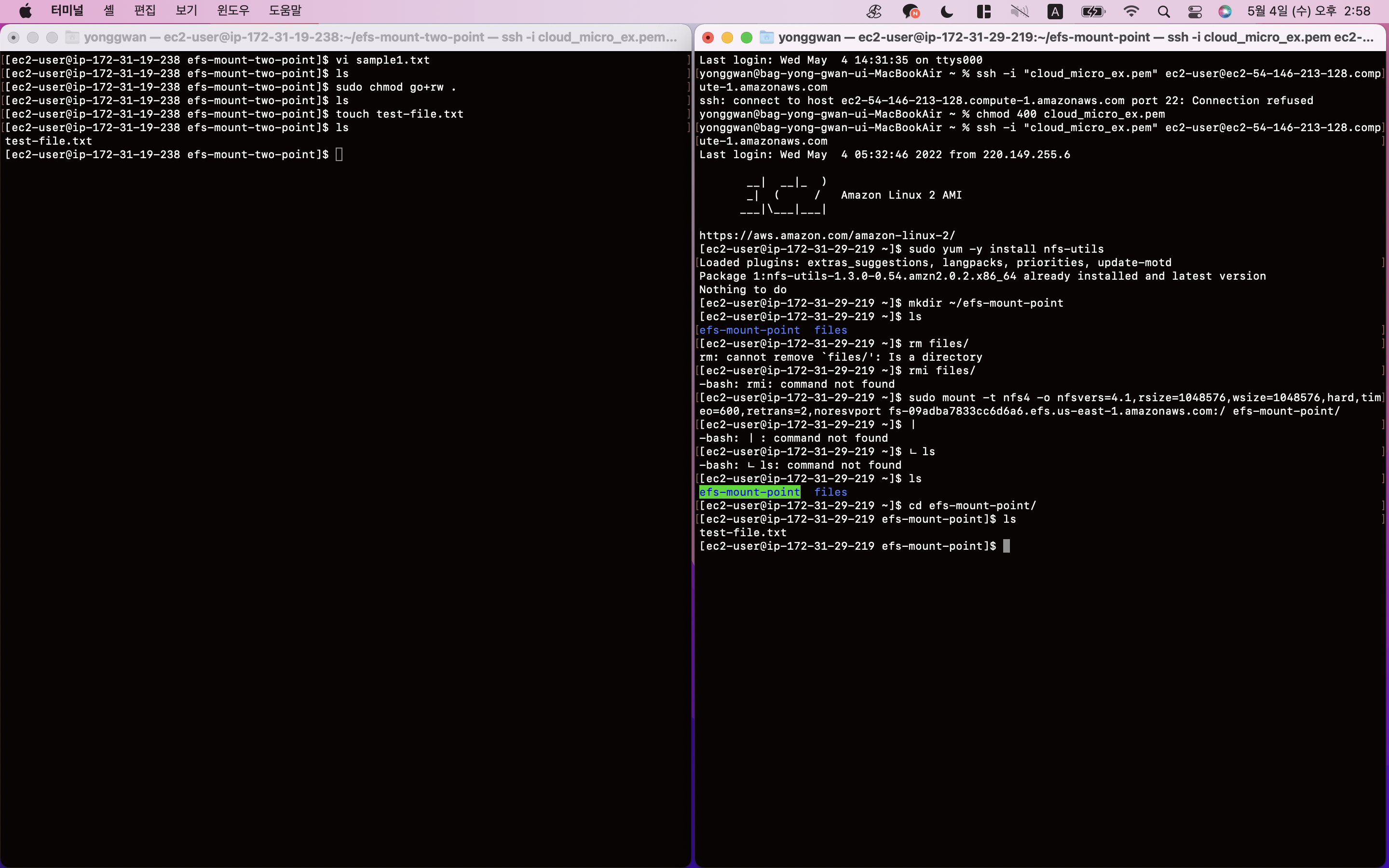The width and height of the screenshot is (1389, 868).
Task: Click the left terminal window title bar text
Action: (381, 37)
